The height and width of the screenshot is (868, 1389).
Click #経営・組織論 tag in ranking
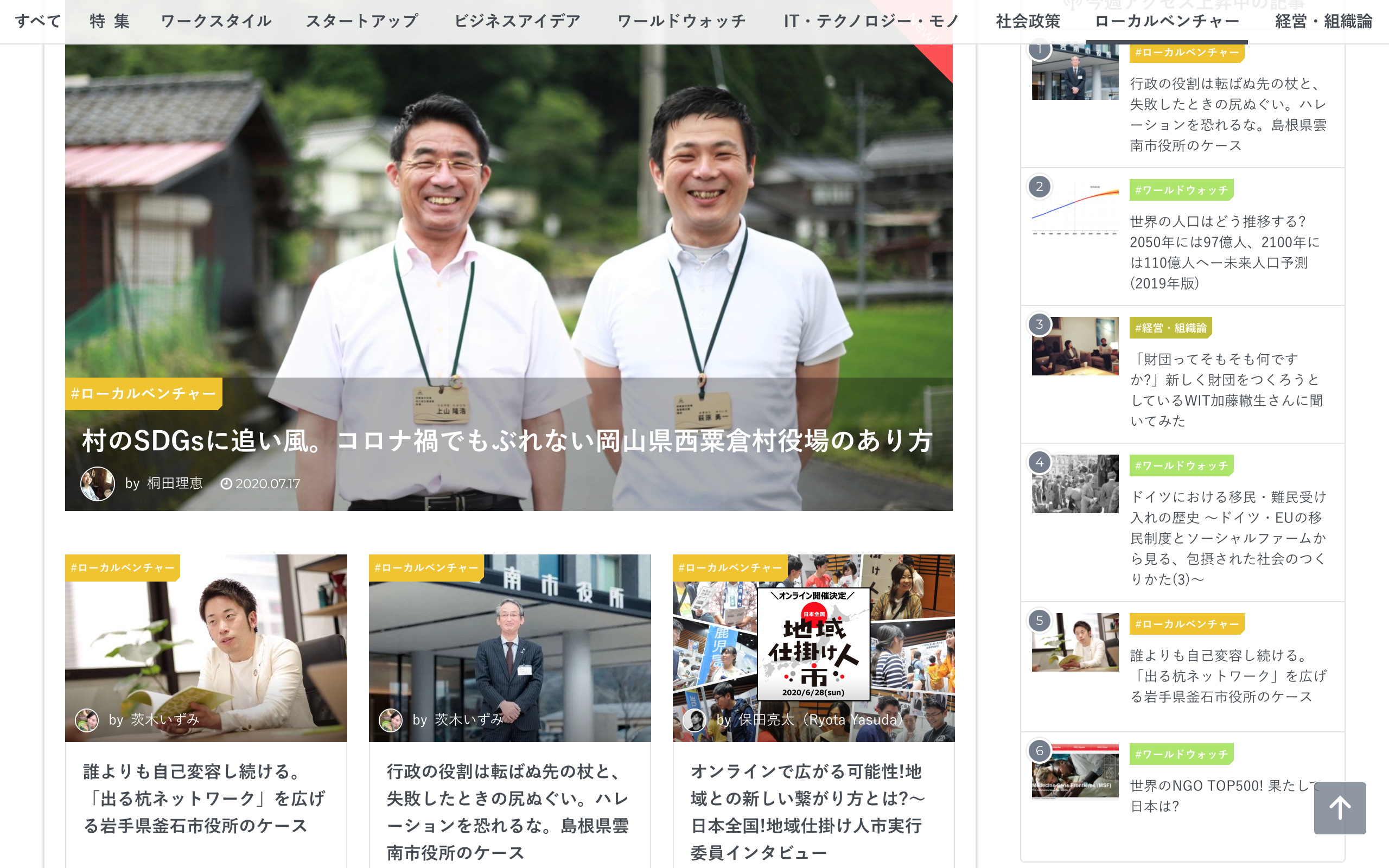point(1170,328)
